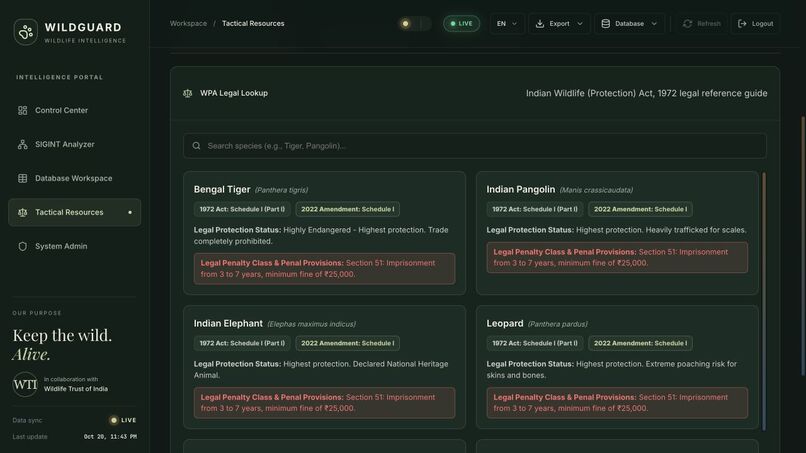The width and height of the screenshot is (806, 453).
Task: Click the main page vertical scrollbar
Action: coord(803,246)
